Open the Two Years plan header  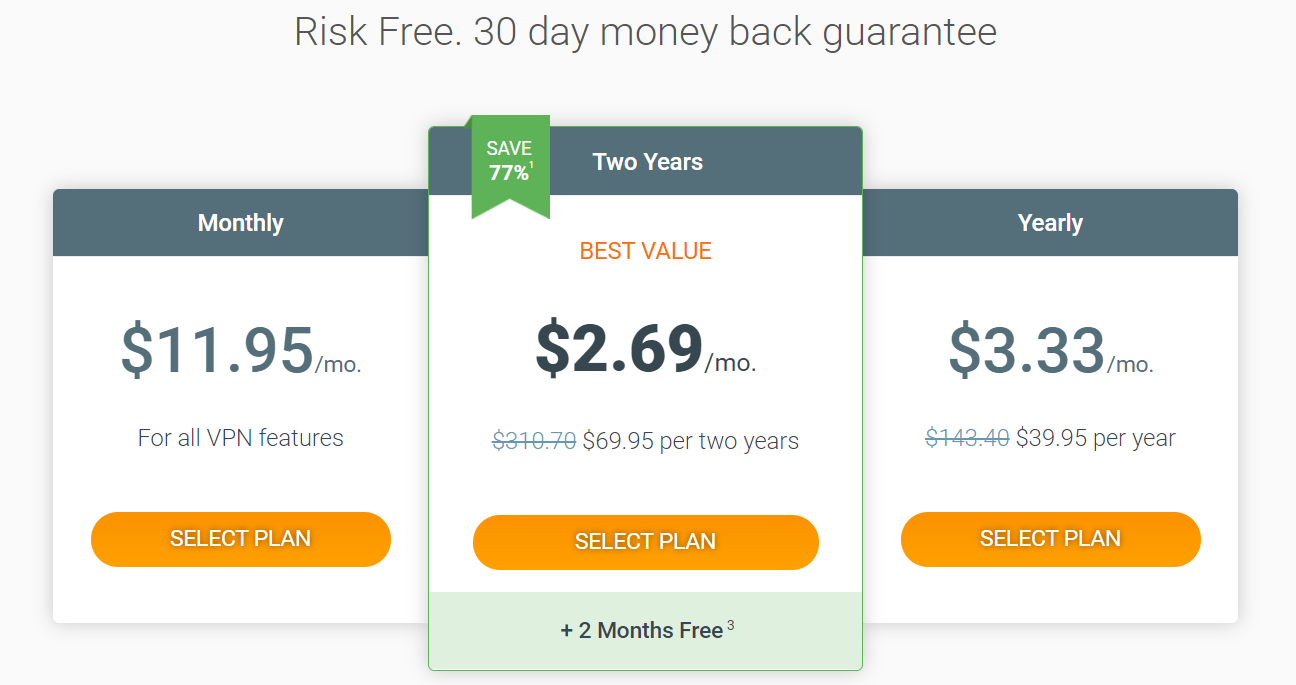click(646, 161)
